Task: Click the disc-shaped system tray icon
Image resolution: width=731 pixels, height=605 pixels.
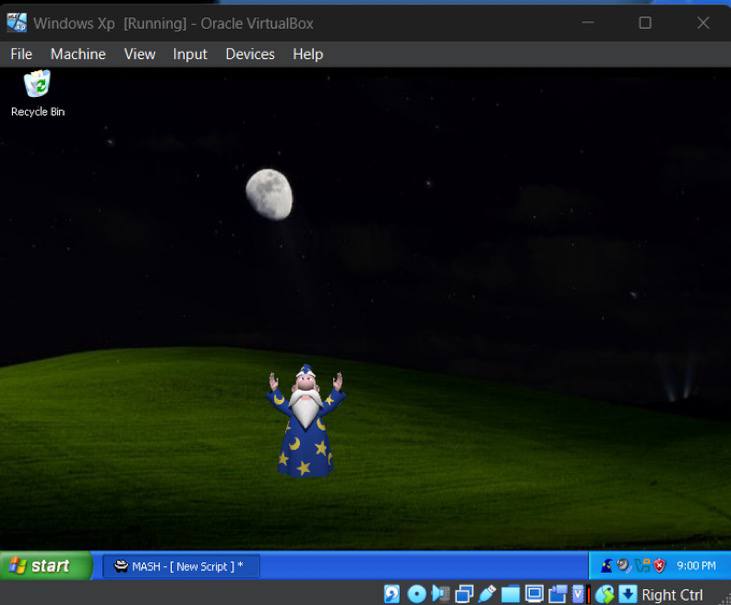Action: [623, 565]
